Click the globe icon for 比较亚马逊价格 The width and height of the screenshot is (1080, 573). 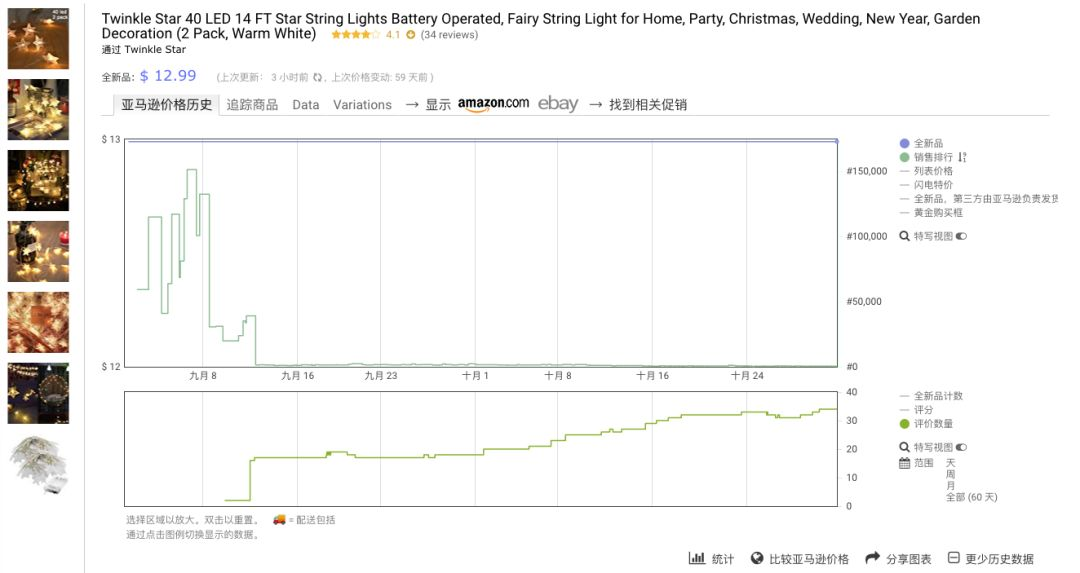757,558
